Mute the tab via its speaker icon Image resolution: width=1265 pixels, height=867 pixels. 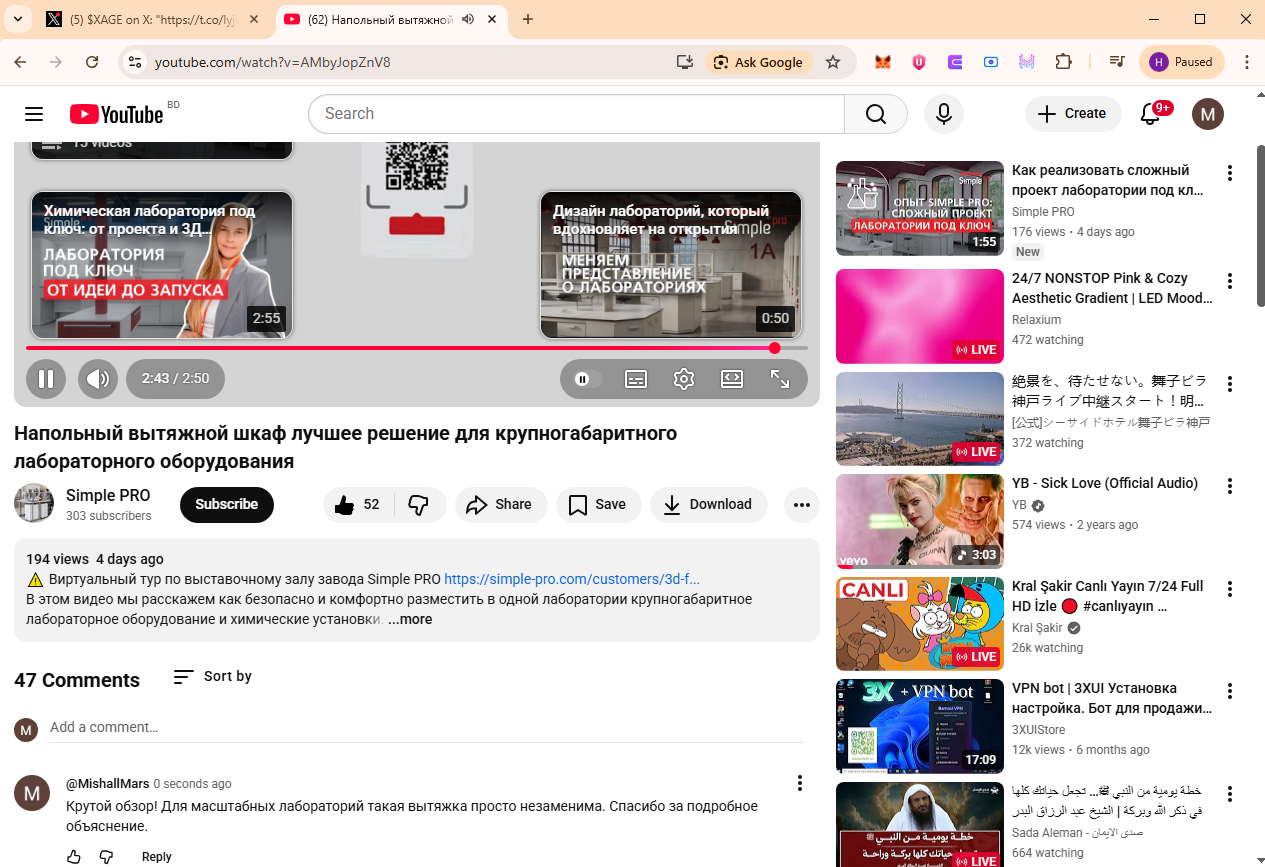tap(467, 19)
